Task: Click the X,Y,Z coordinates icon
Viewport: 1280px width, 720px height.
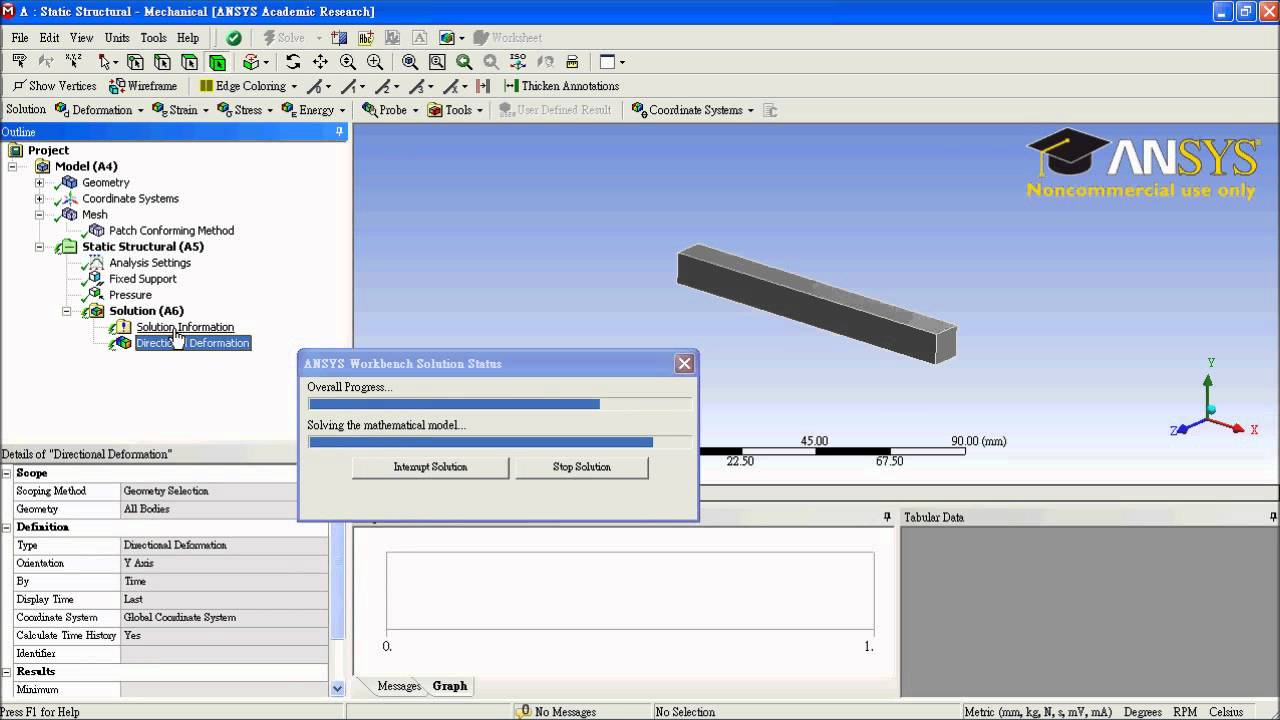Action: click(73, 62)
